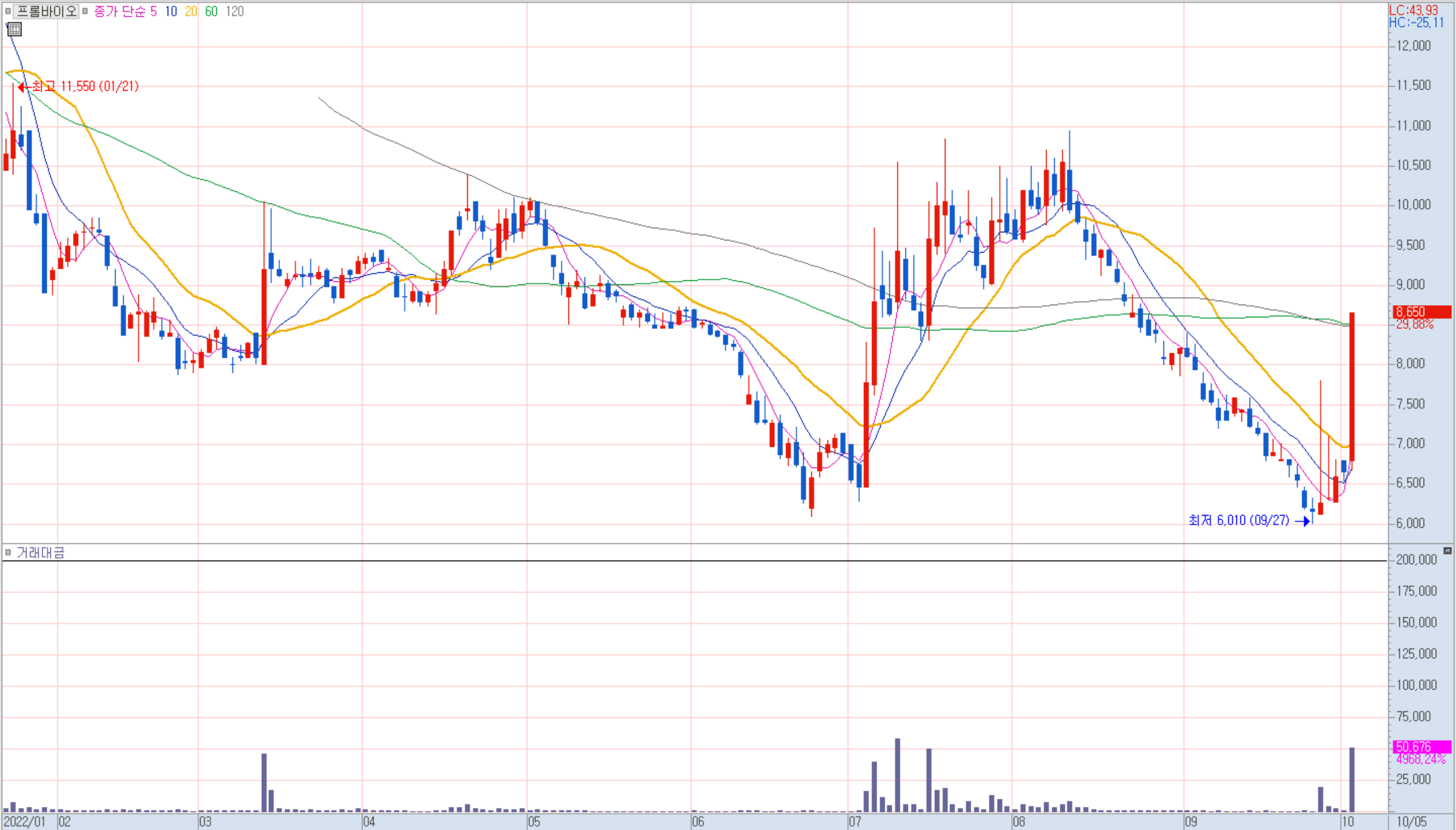Click the 프롬바이오 stock name button

[x=46, y=11]
